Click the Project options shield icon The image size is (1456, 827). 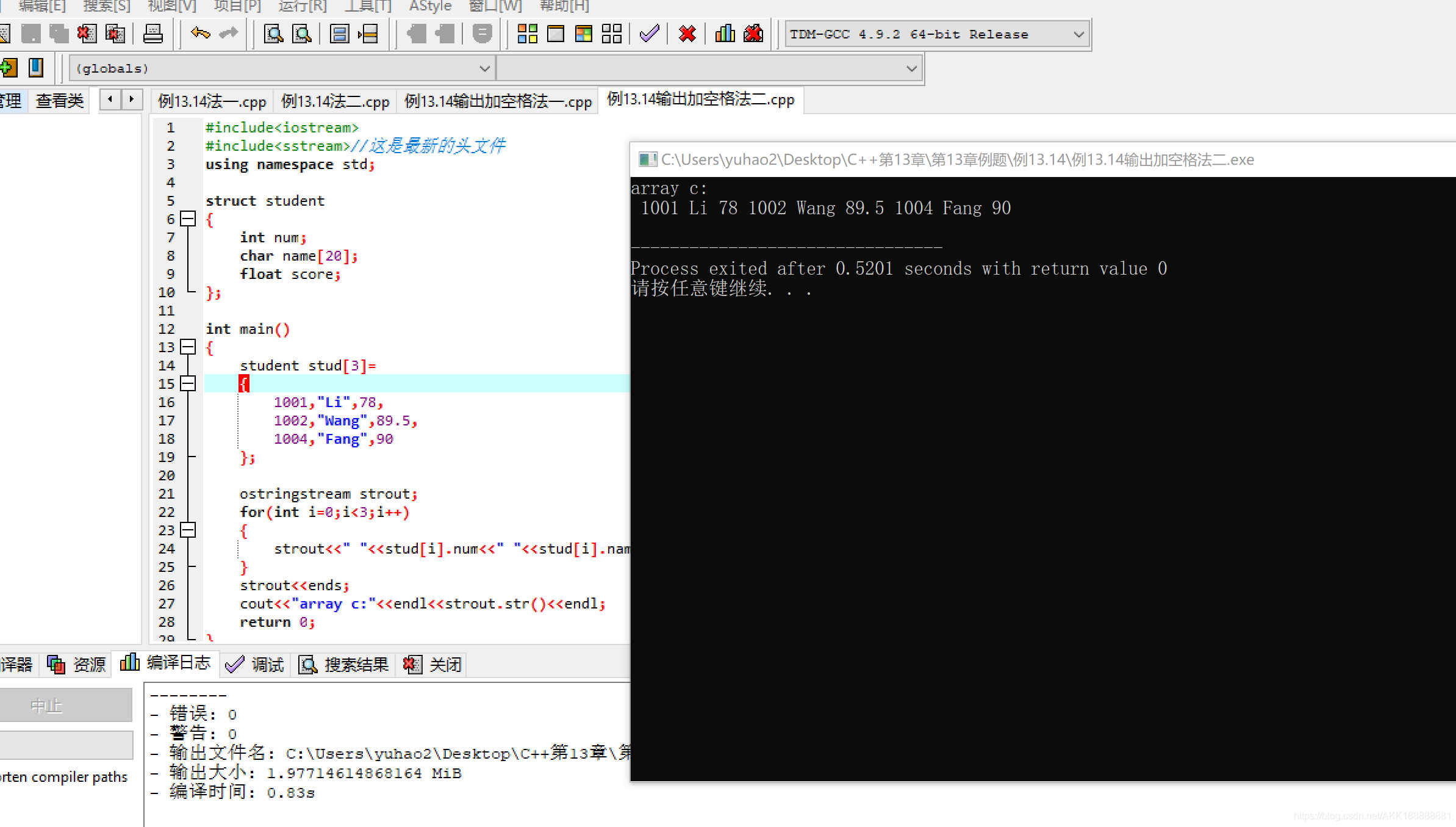click(x=482, y=34)
